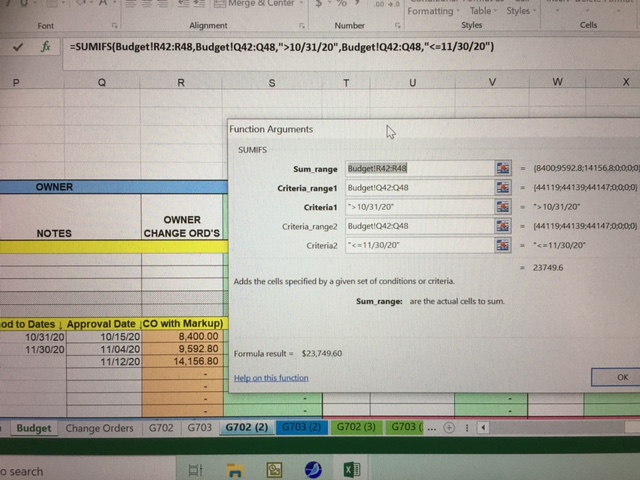Screen dimensions: 640x480
Task: Select column header U
Action: 412,83
